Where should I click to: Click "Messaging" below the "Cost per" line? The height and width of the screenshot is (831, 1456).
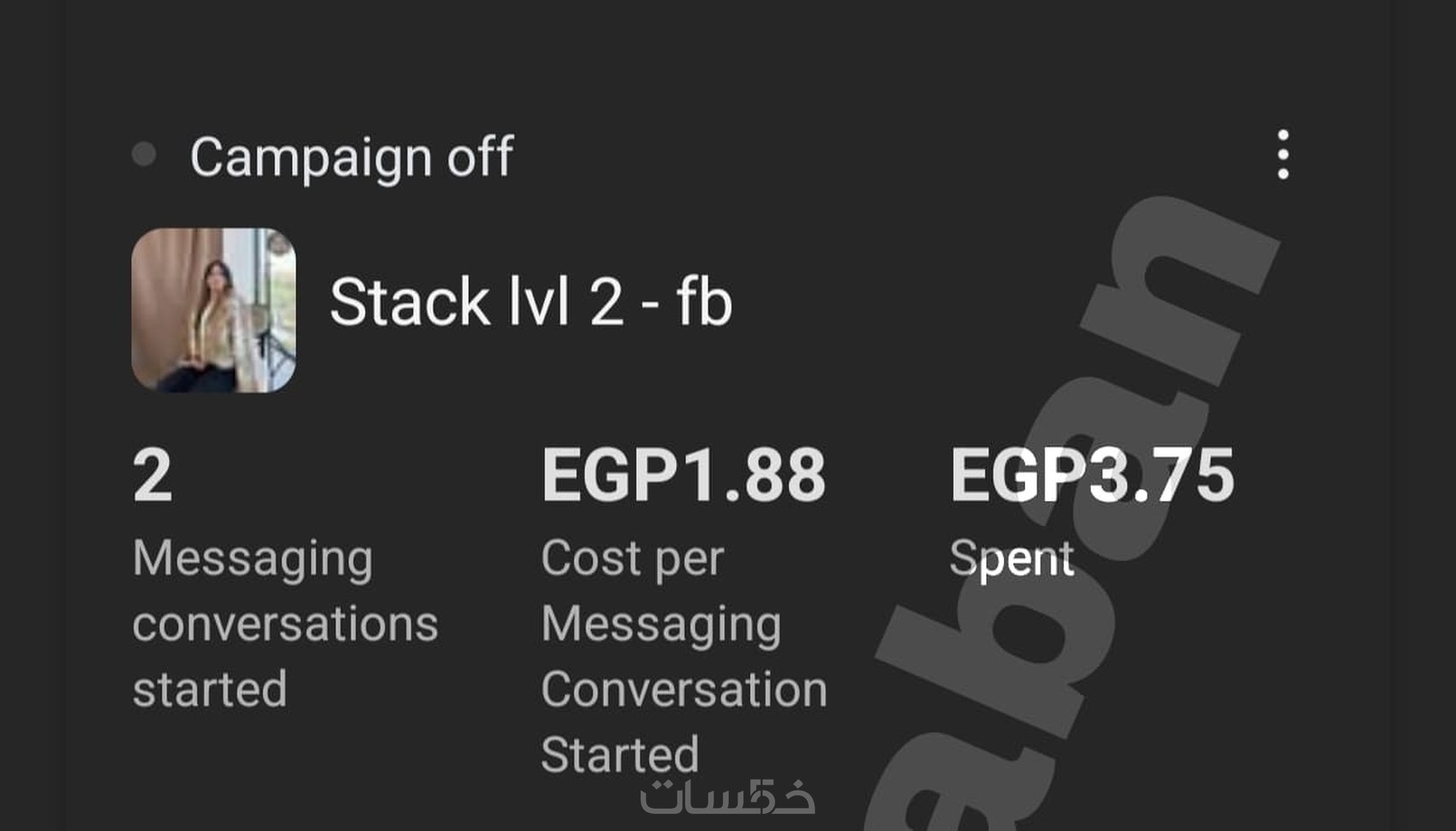point(661,624)
